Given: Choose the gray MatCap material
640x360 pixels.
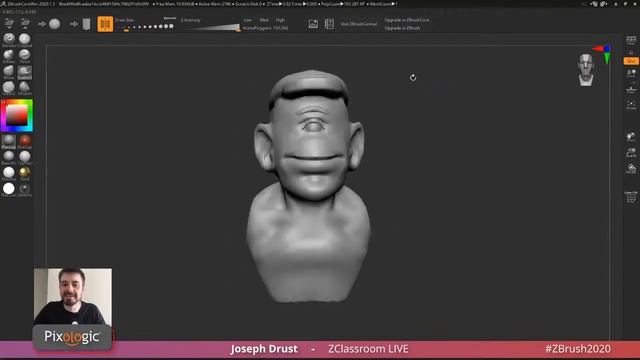Looking at the screenshot, I should tap(9, 141).
